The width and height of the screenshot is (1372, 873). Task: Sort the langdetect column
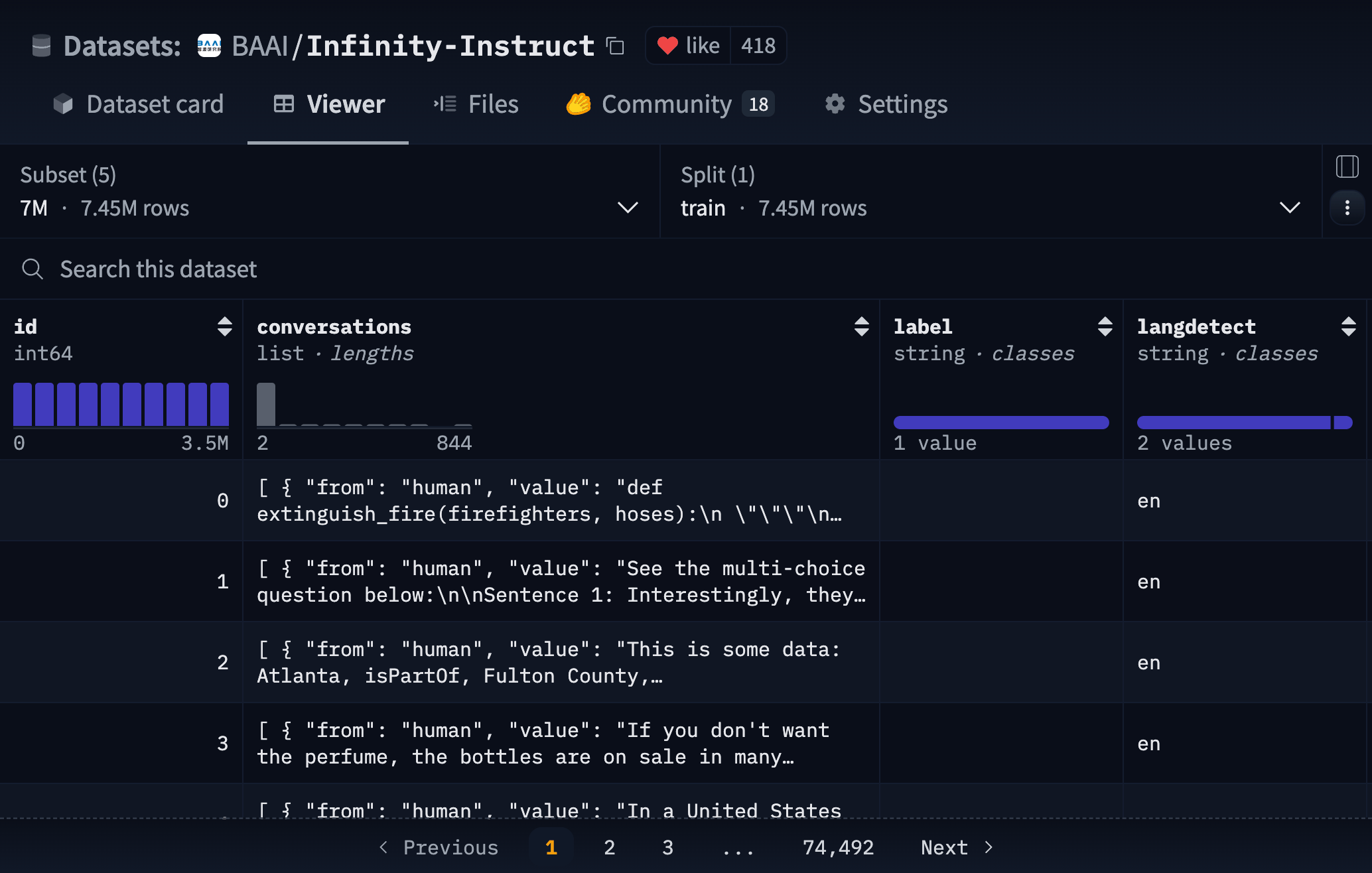(1348, 326)
